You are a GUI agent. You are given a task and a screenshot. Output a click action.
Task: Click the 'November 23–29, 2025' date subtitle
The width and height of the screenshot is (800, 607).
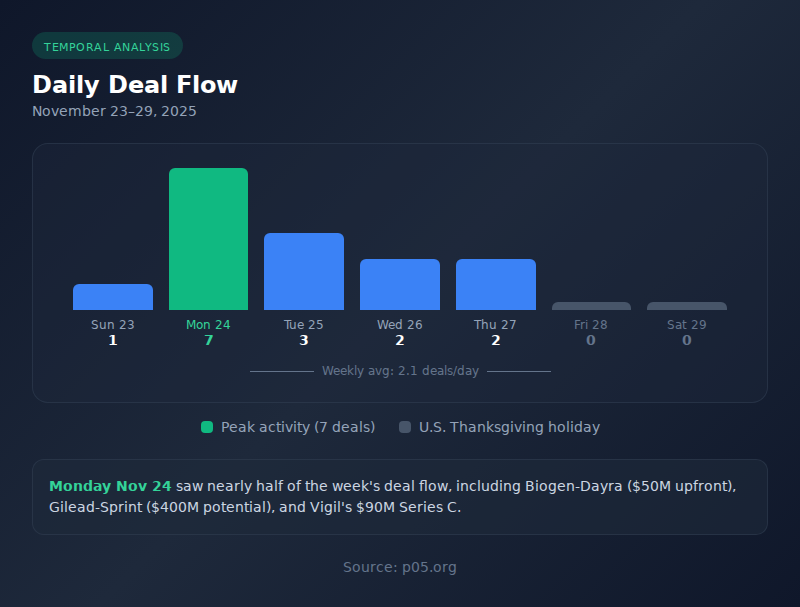(114, 111)
